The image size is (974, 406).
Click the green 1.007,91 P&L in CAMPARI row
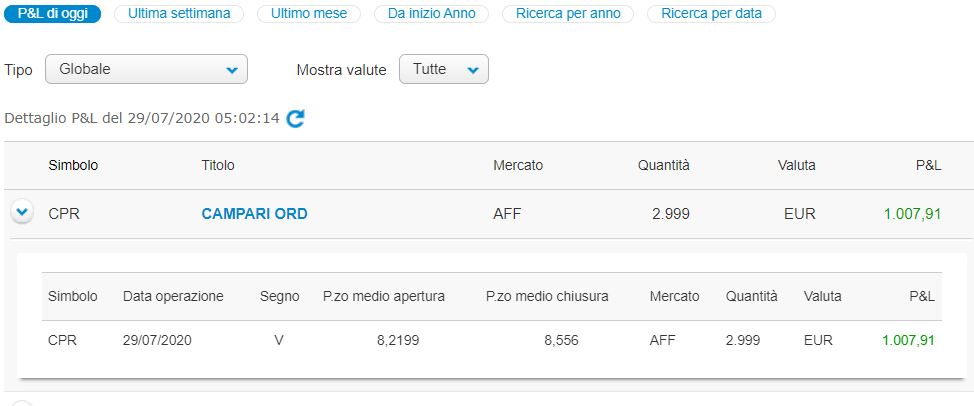(x=913, y=214)
